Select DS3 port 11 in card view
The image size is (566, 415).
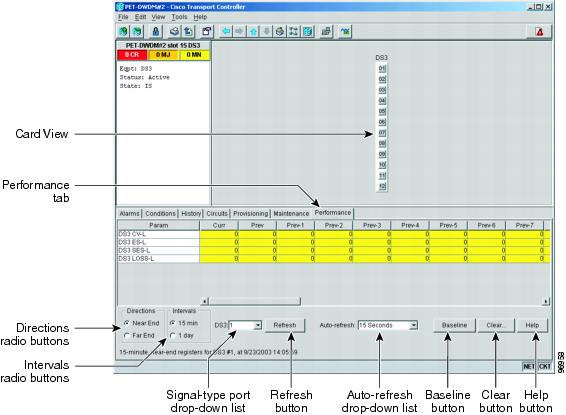(382, 176)
